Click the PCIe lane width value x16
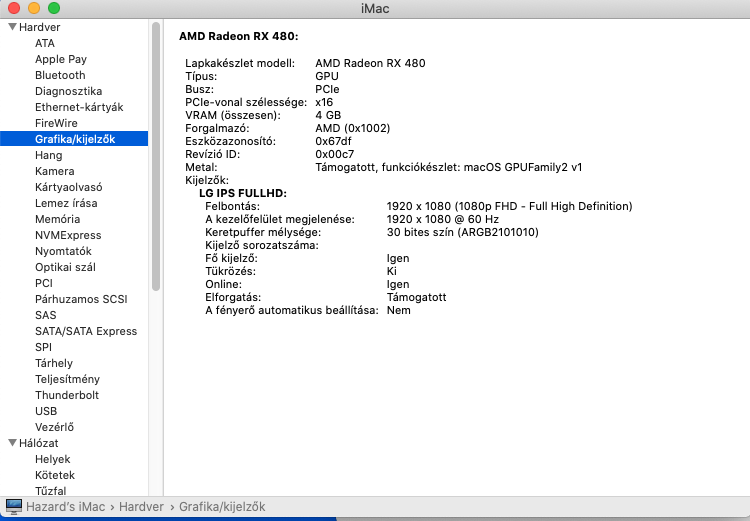 pos(324,102)
